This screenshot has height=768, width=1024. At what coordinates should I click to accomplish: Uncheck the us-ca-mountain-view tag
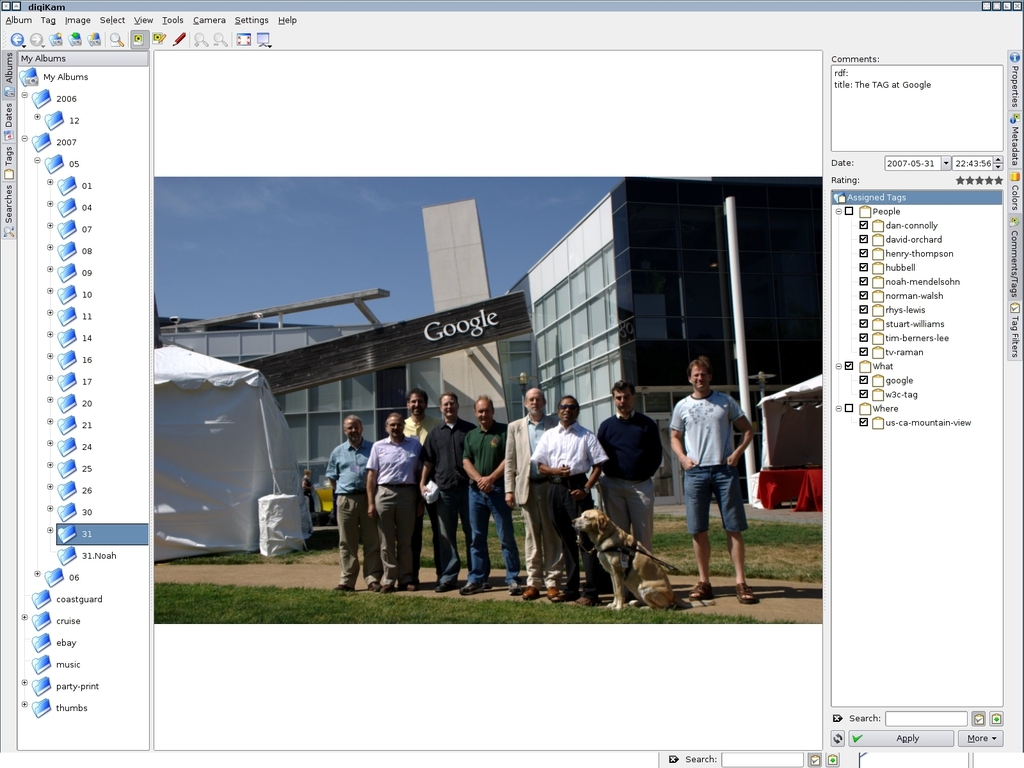[863, 423]
